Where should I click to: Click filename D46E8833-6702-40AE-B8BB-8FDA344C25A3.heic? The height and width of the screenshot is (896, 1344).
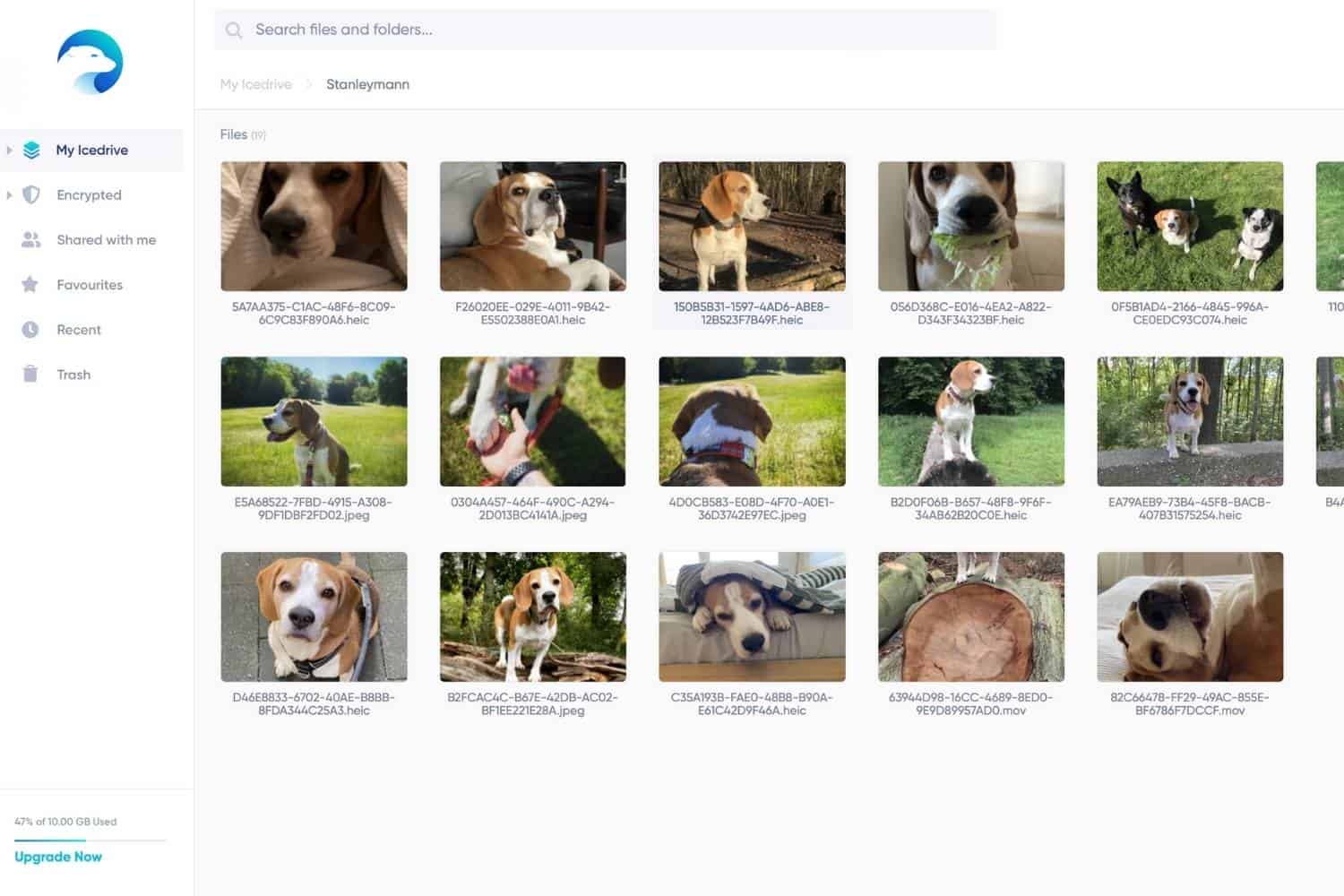click(x=314, y=704)
